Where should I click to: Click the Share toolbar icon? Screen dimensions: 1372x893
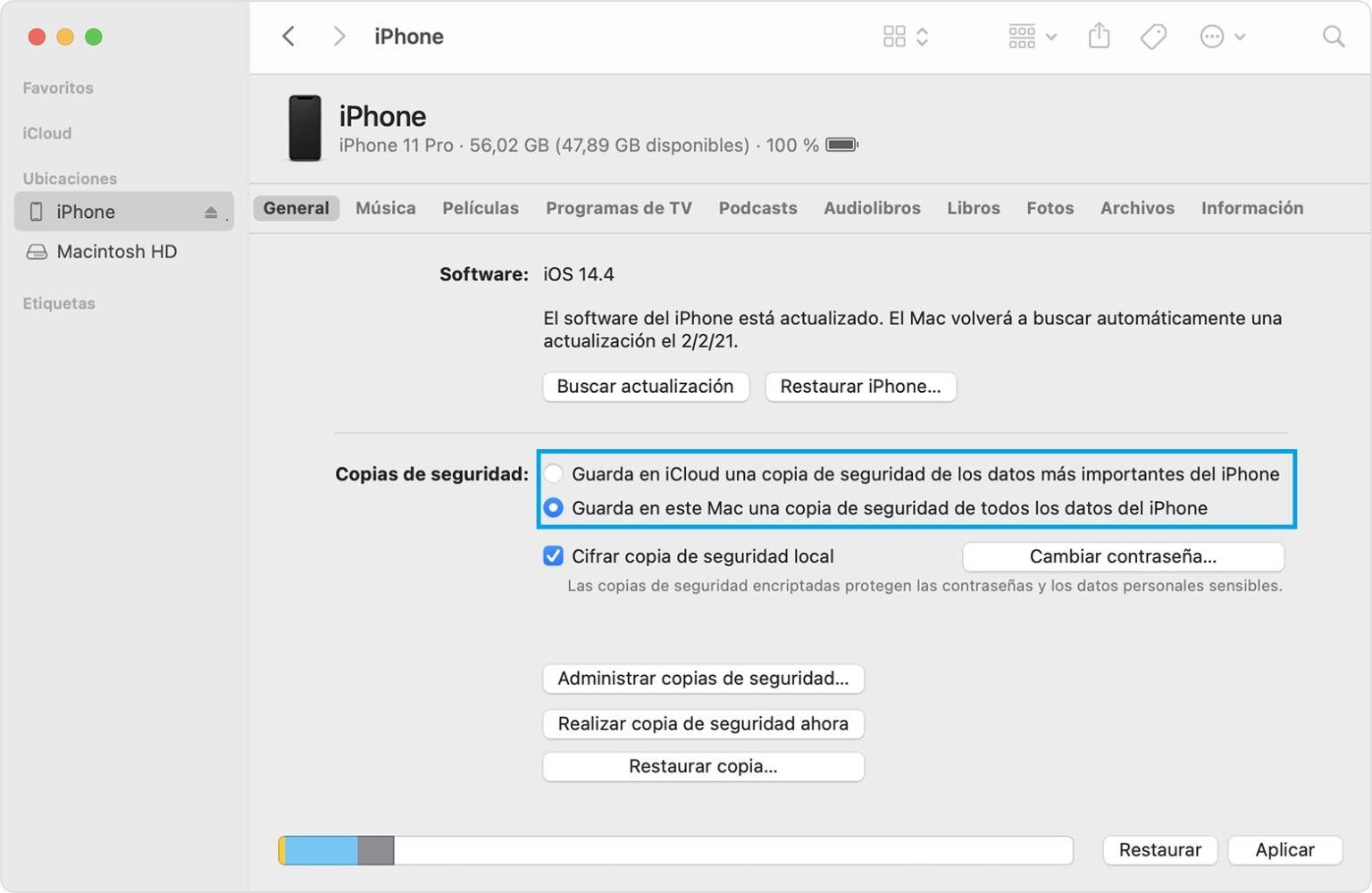[1099, 37]
